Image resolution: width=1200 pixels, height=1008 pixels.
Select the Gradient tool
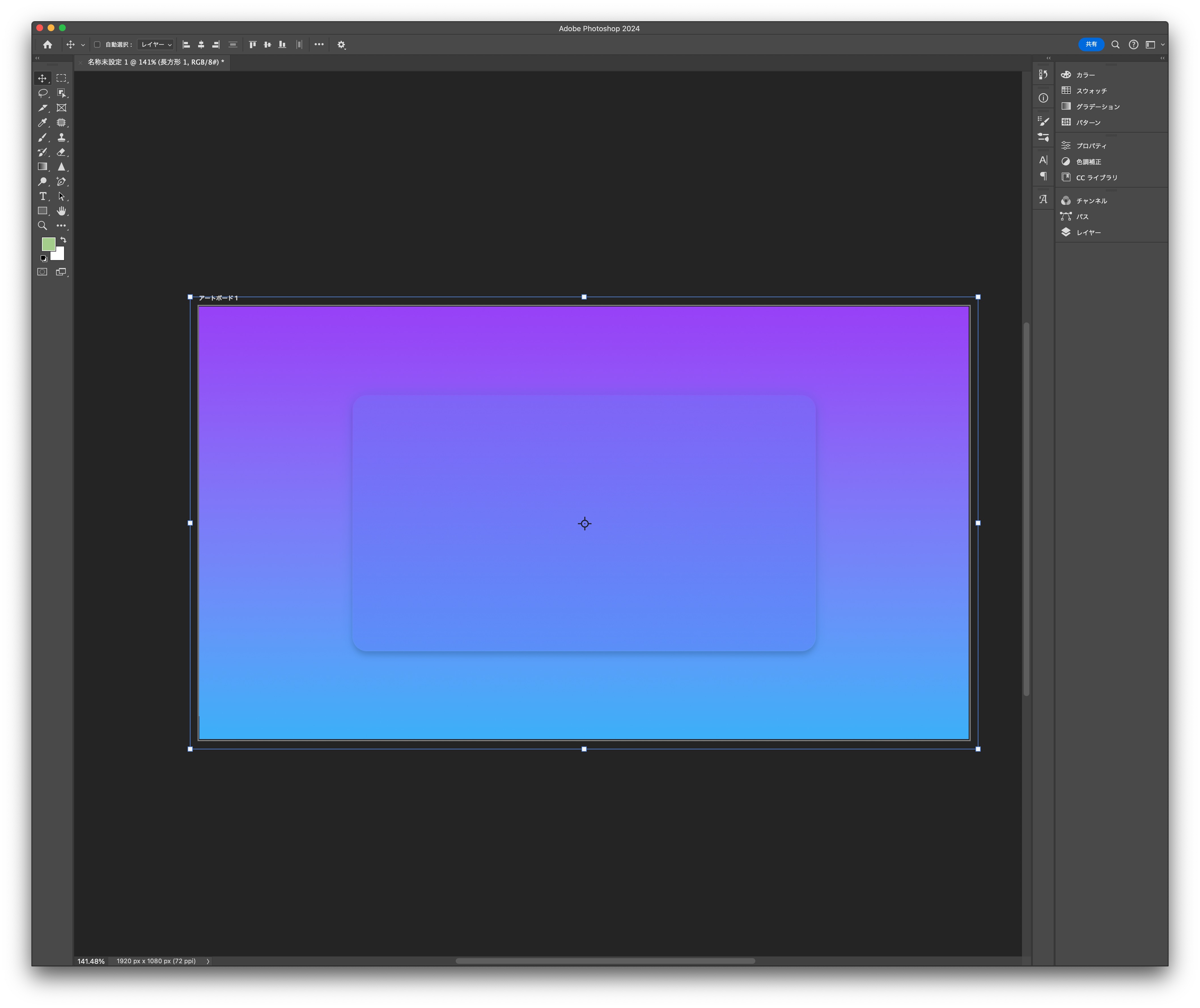coord(43,167)
